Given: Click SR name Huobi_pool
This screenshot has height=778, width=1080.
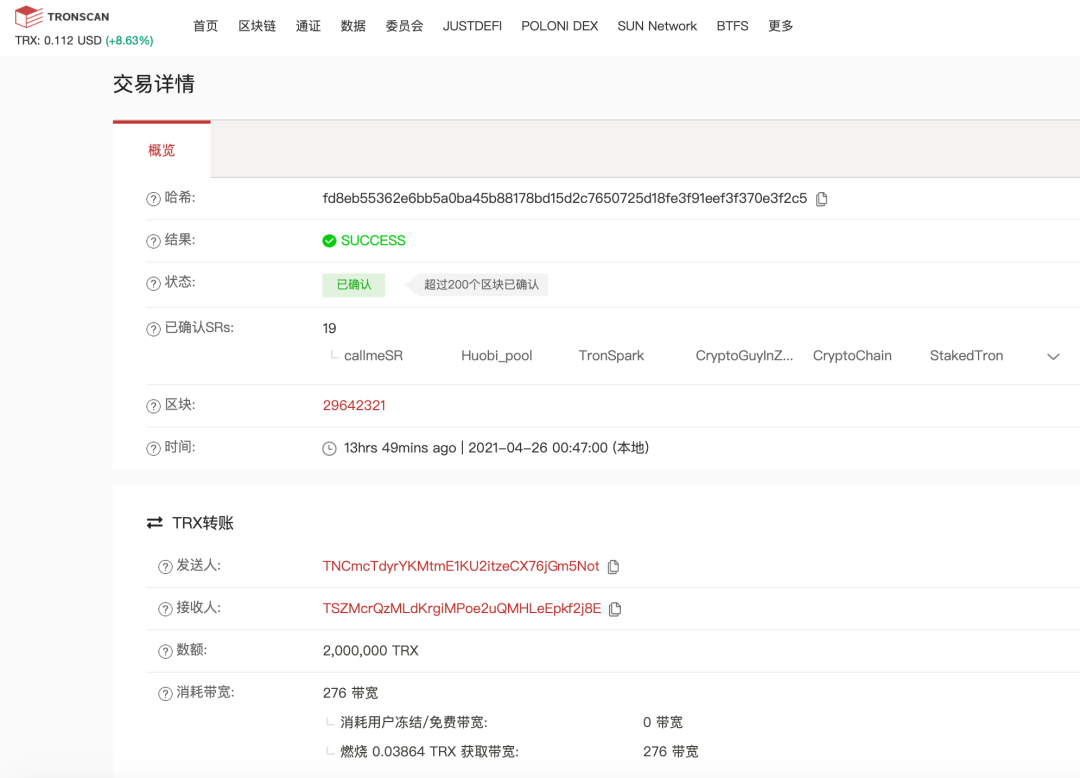Looking at the screenshot, I should (497, 356).
